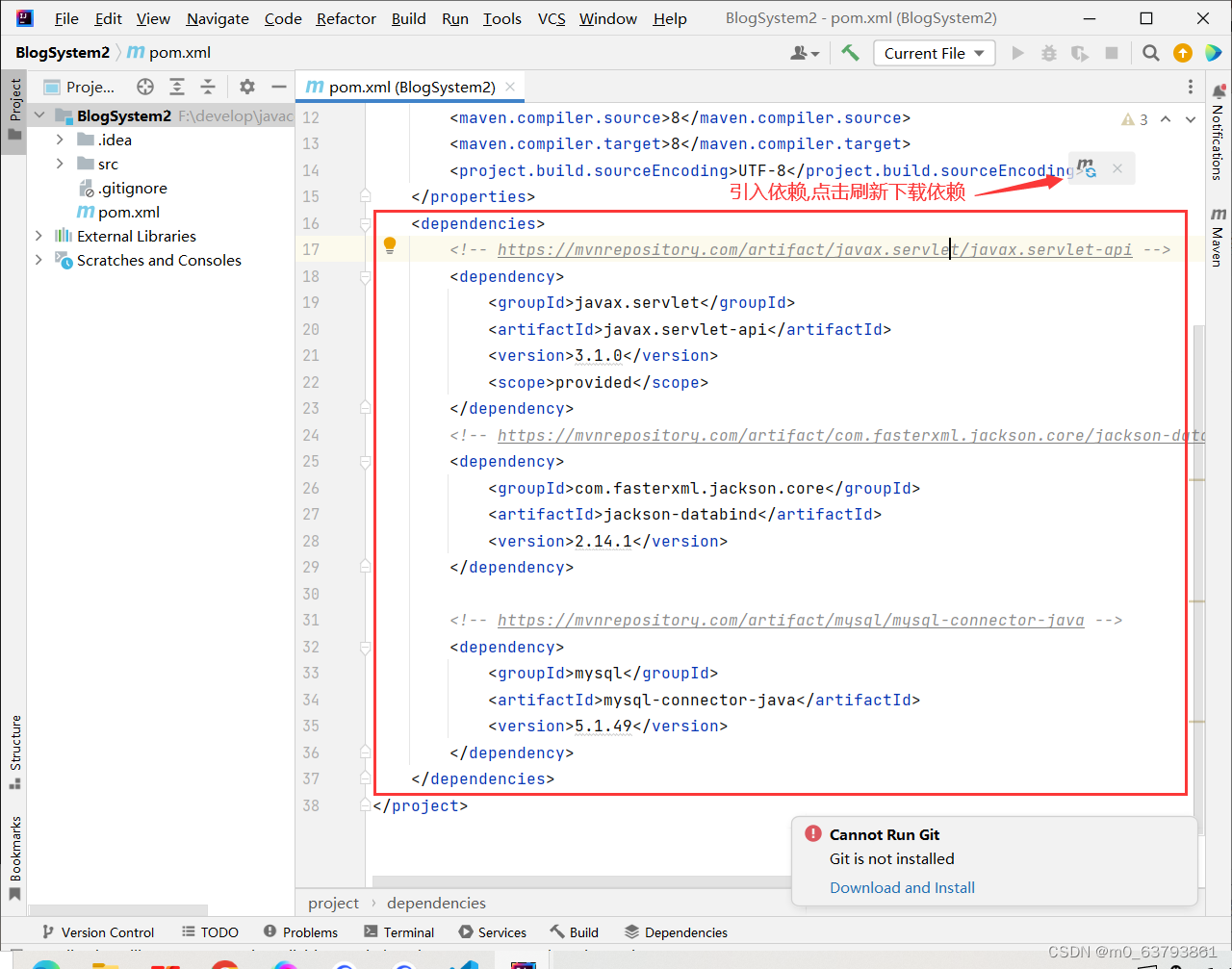Viewport: 1232px width, 969px height.
Task: Click the Expand All icon in Project panel
Action: [177, 87]
